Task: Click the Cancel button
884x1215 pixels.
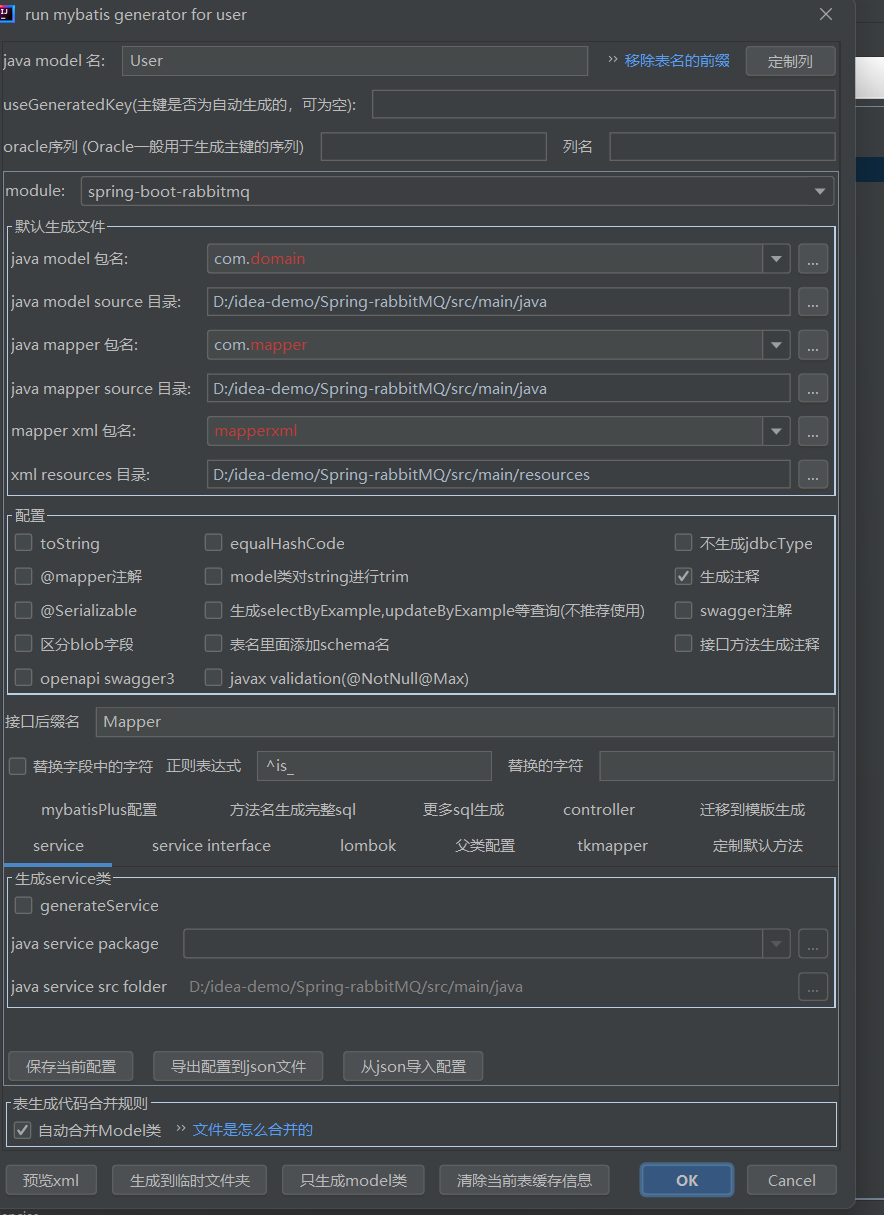Action: pyautogui.click(x=791, y=1180)
